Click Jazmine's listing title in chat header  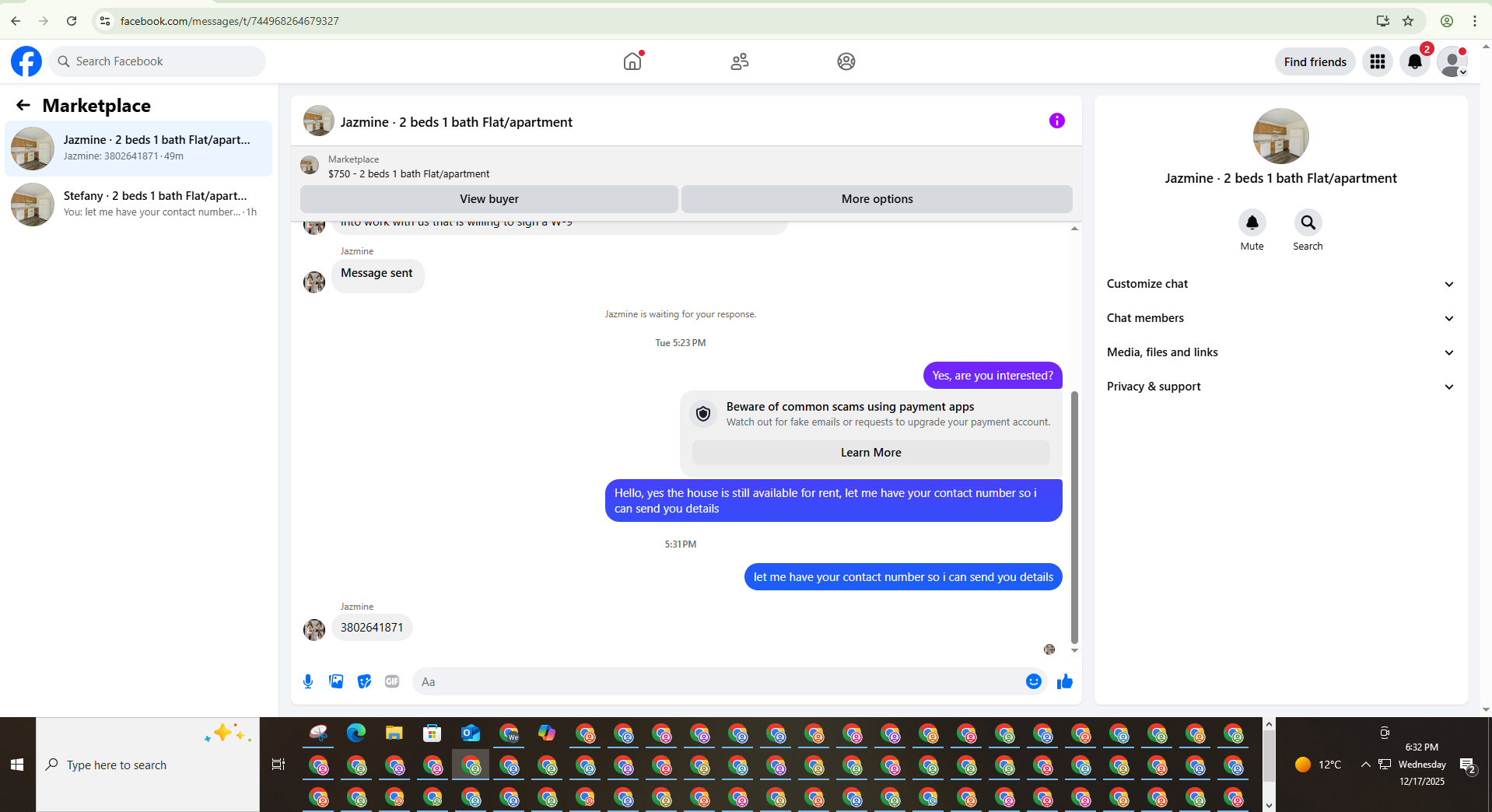[456, 122]
